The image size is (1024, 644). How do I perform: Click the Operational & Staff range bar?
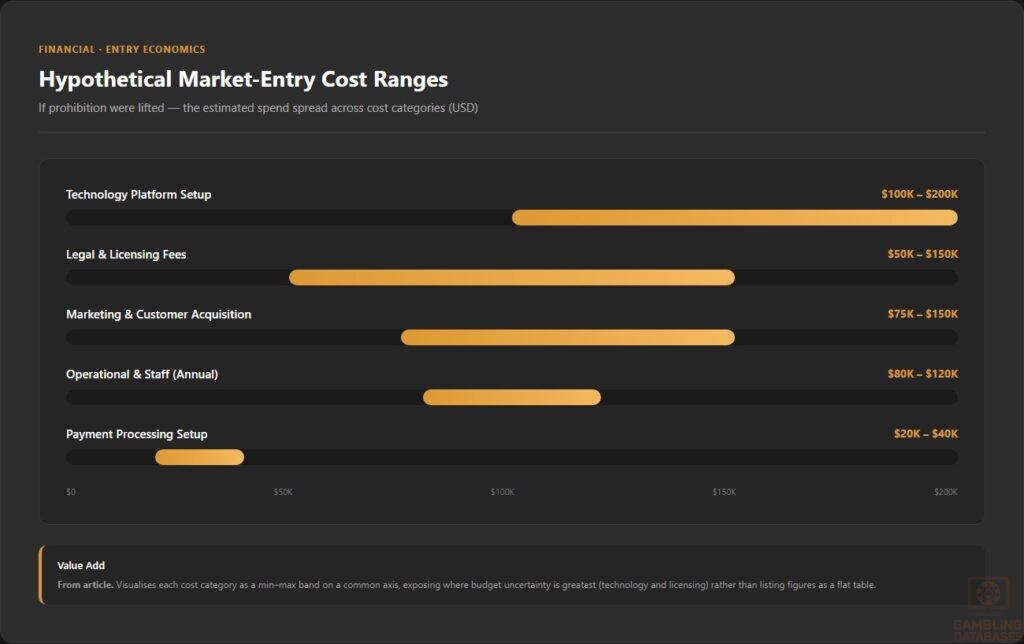pos(512,397)
